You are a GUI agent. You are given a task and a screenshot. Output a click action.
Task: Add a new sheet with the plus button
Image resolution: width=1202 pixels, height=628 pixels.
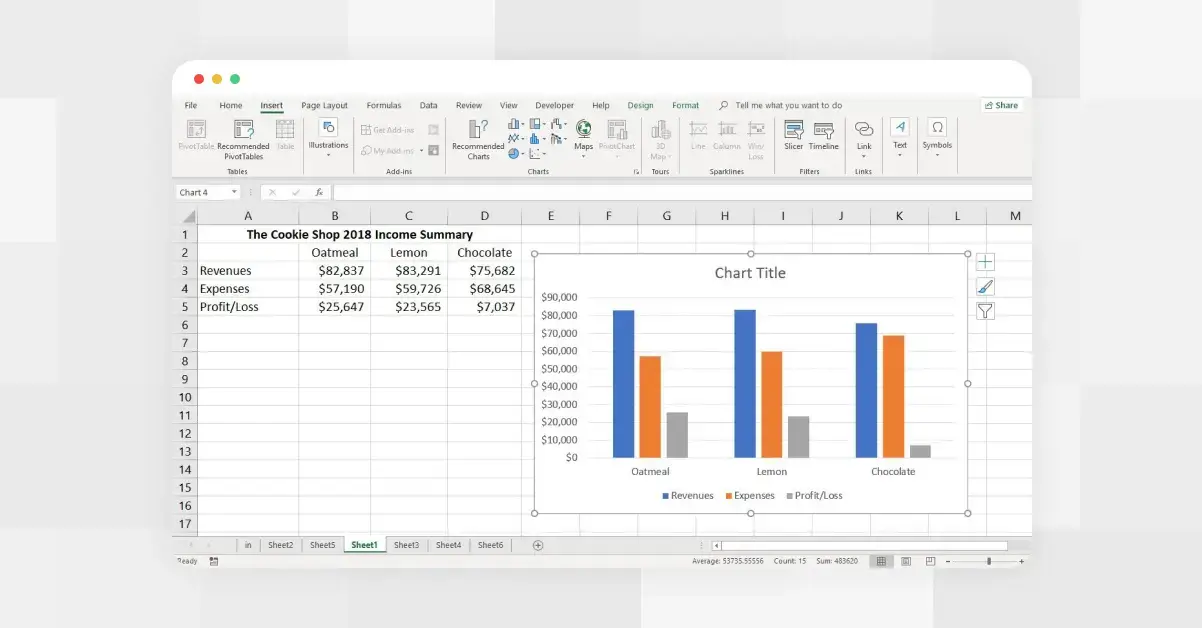(x=538, y=544)
